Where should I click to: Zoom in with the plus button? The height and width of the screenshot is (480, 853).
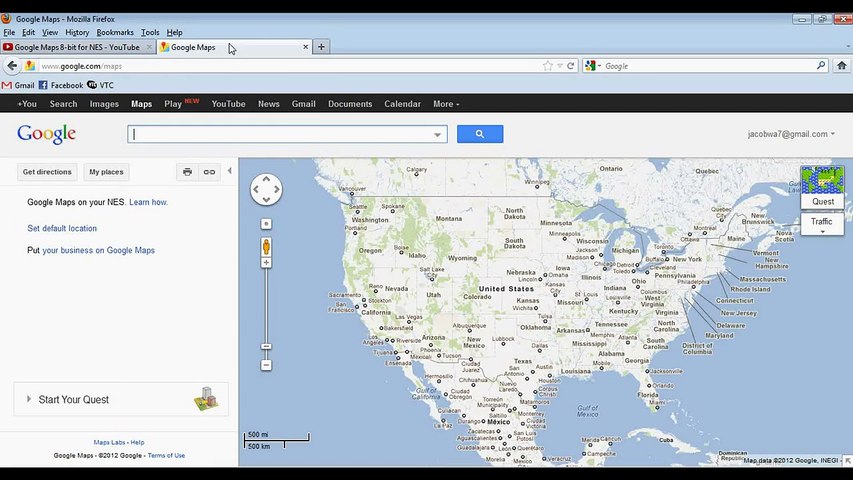(x=266, y=263)
